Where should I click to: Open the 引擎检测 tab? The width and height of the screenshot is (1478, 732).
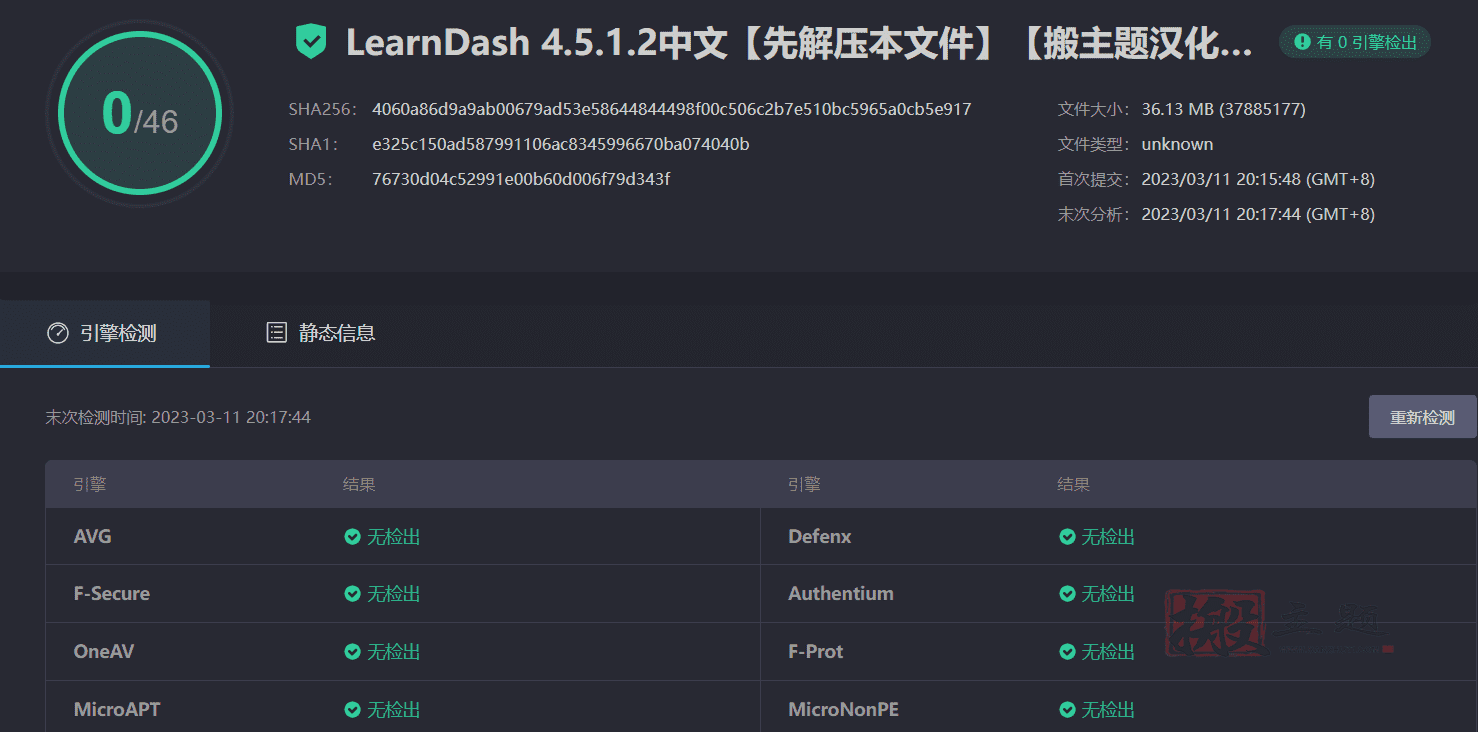coord(105,333)
